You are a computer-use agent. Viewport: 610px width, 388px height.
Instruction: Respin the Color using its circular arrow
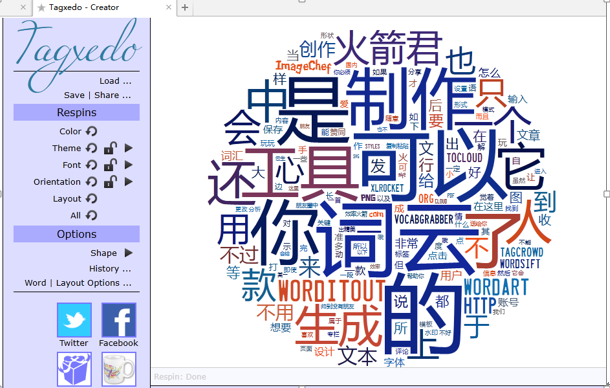click(91, 131)
